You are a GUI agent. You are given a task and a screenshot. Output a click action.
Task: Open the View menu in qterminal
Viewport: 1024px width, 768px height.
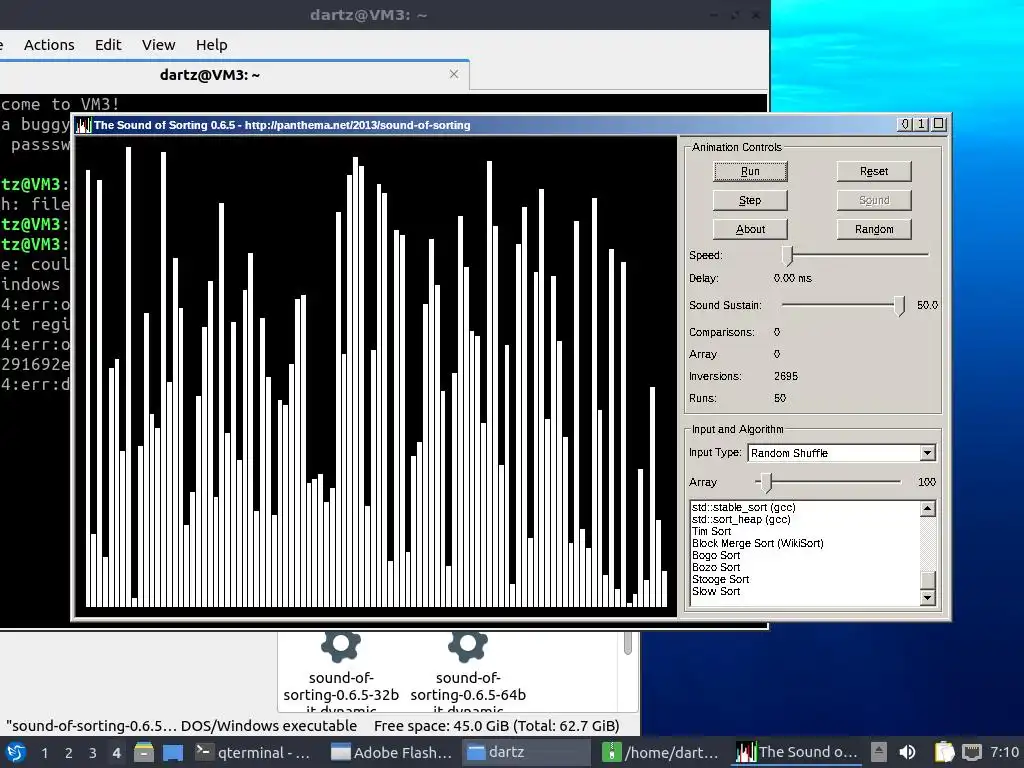coord(159,45)
